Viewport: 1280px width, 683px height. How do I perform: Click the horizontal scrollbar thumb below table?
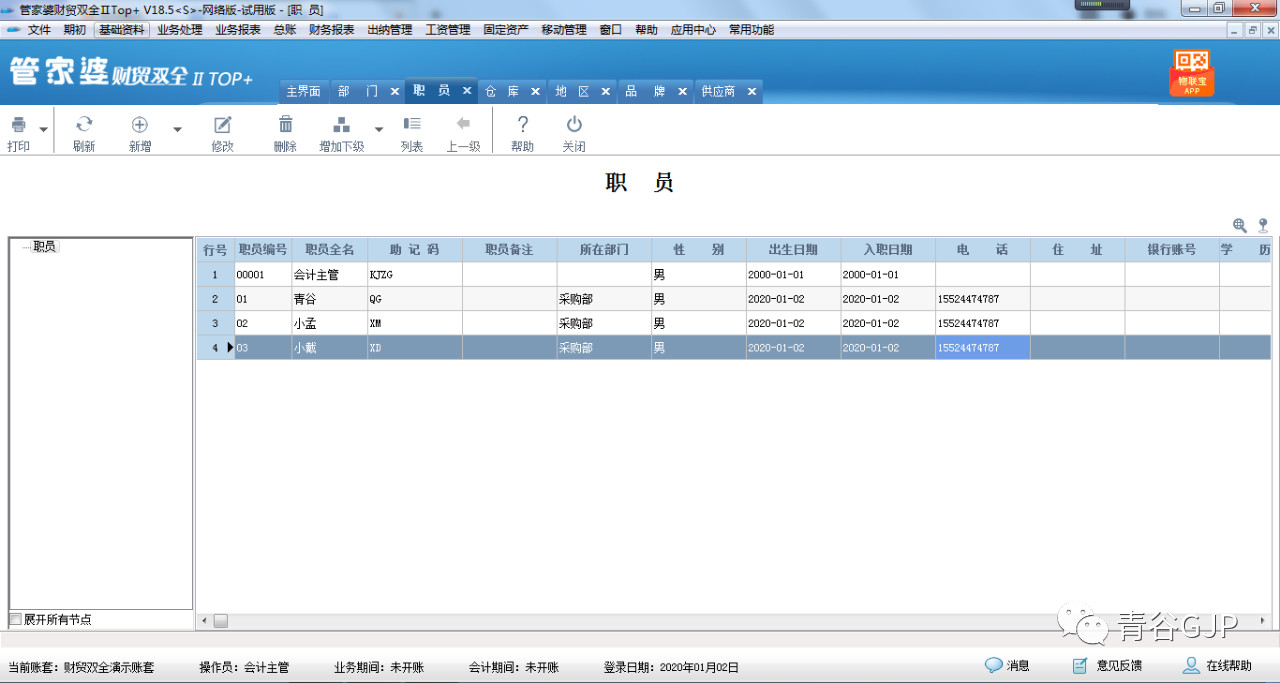(x=220, y=621)
